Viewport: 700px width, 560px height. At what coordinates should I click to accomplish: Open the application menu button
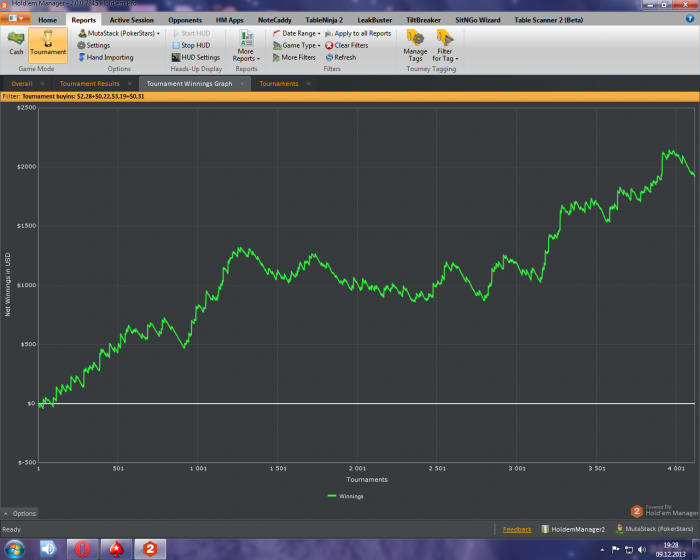15,18
